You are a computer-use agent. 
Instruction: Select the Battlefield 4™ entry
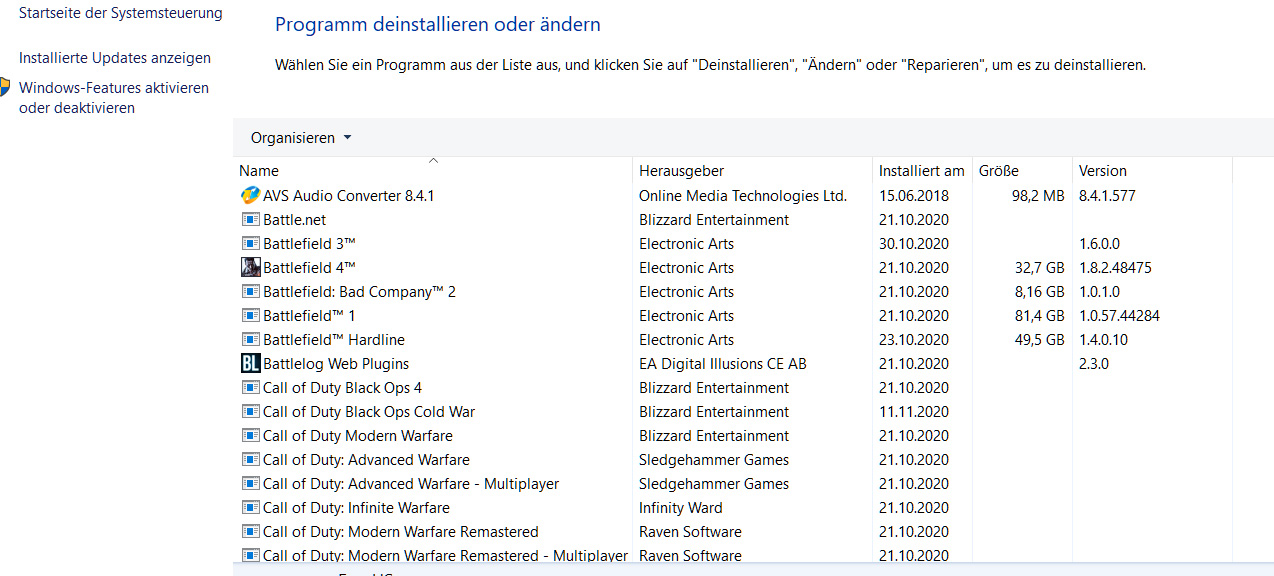[310, 268]
